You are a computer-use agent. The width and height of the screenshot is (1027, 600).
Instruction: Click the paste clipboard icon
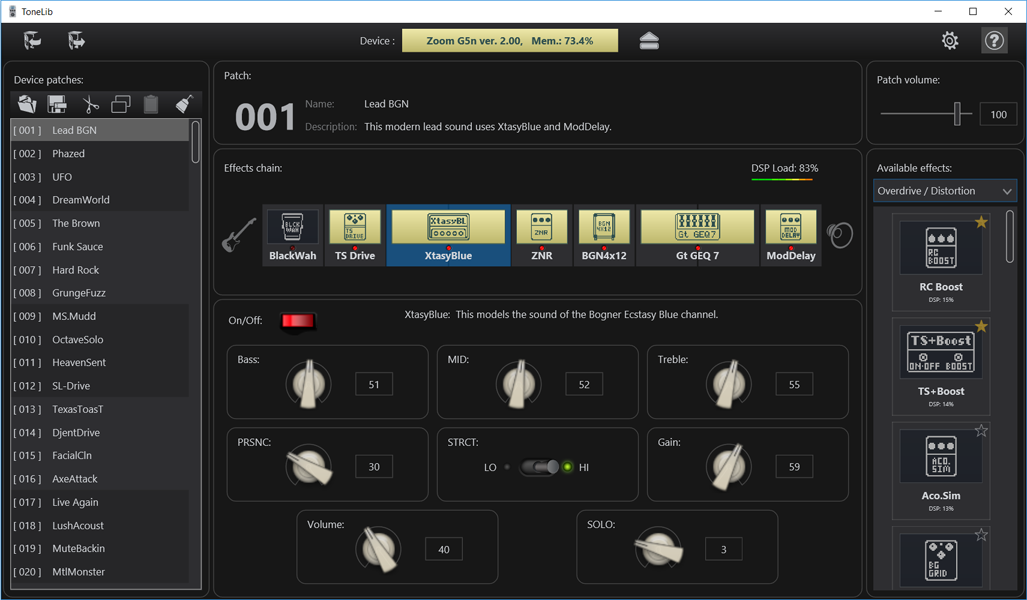pyautogui.click(x=151, y=104)
